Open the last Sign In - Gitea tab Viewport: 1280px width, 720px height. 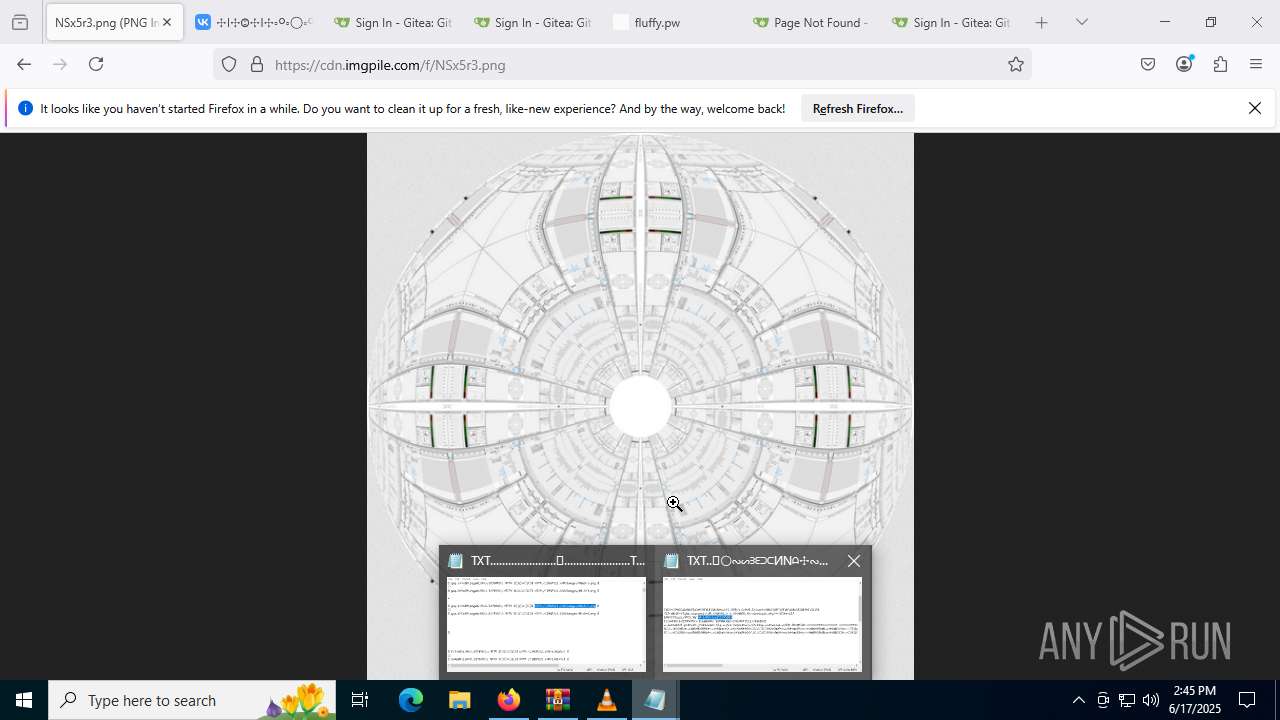tap(951, 22)
